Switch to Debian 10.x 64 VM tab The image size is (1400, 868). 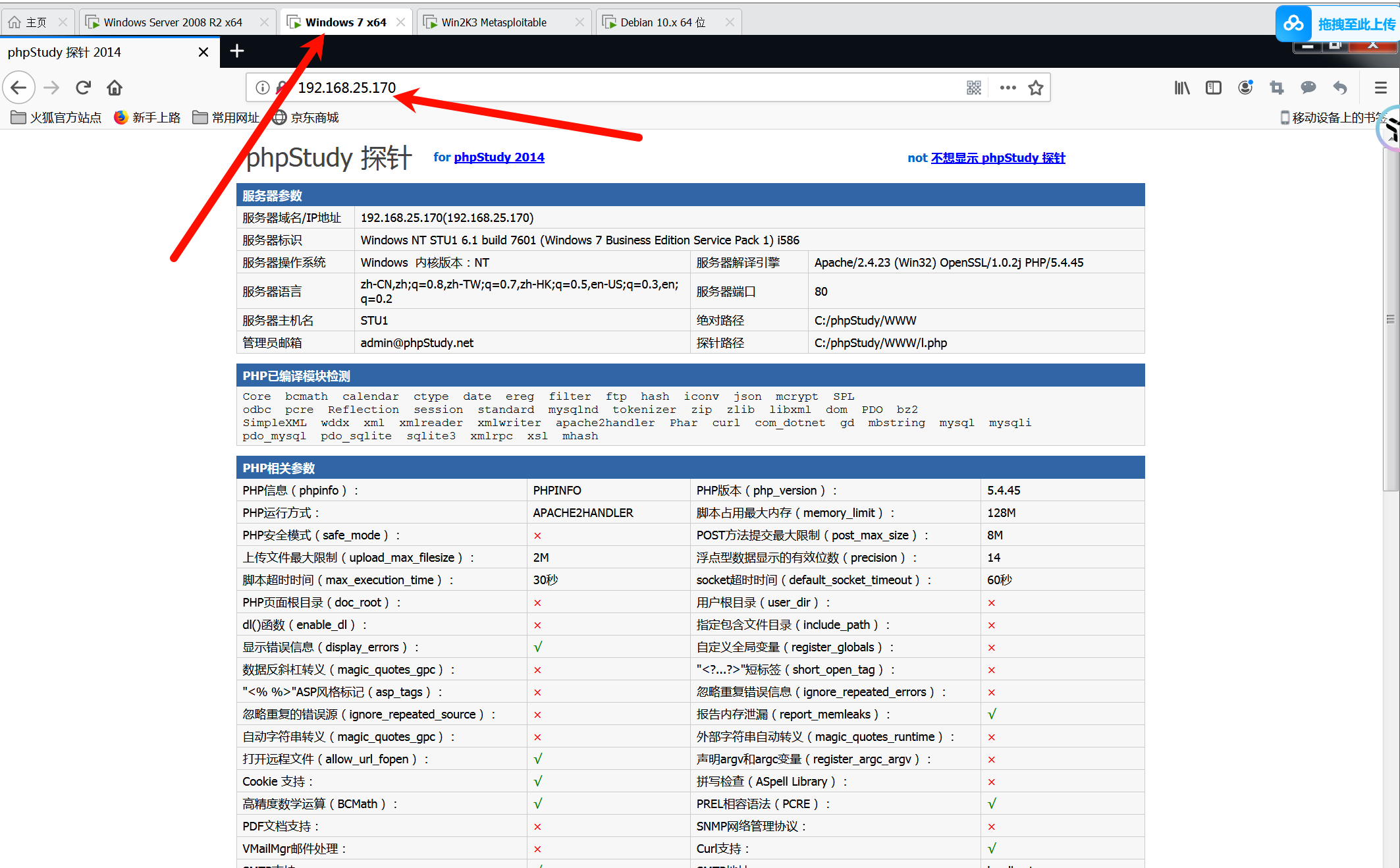pyautogui.click(x=662, y=22)
